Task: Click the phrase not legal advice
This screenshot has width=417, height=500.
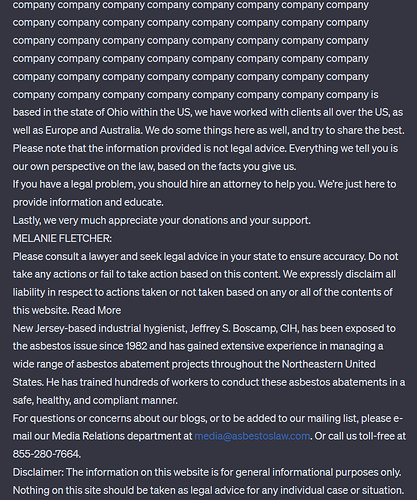Action: (250, 148)
